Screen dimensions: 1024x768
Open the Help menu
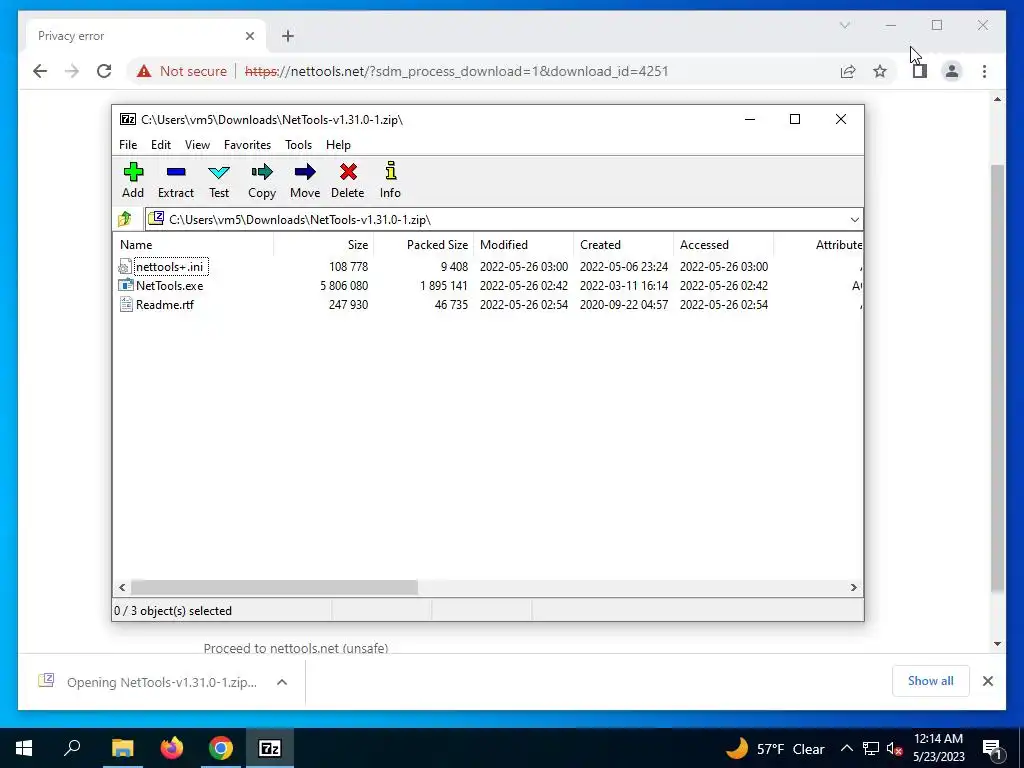click(338, 145)
